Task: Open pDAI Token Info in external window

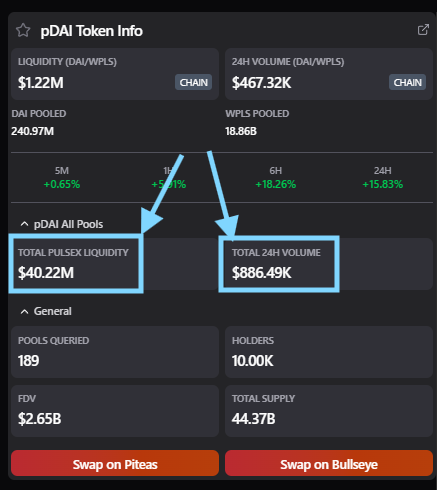Action: point(423,30)
